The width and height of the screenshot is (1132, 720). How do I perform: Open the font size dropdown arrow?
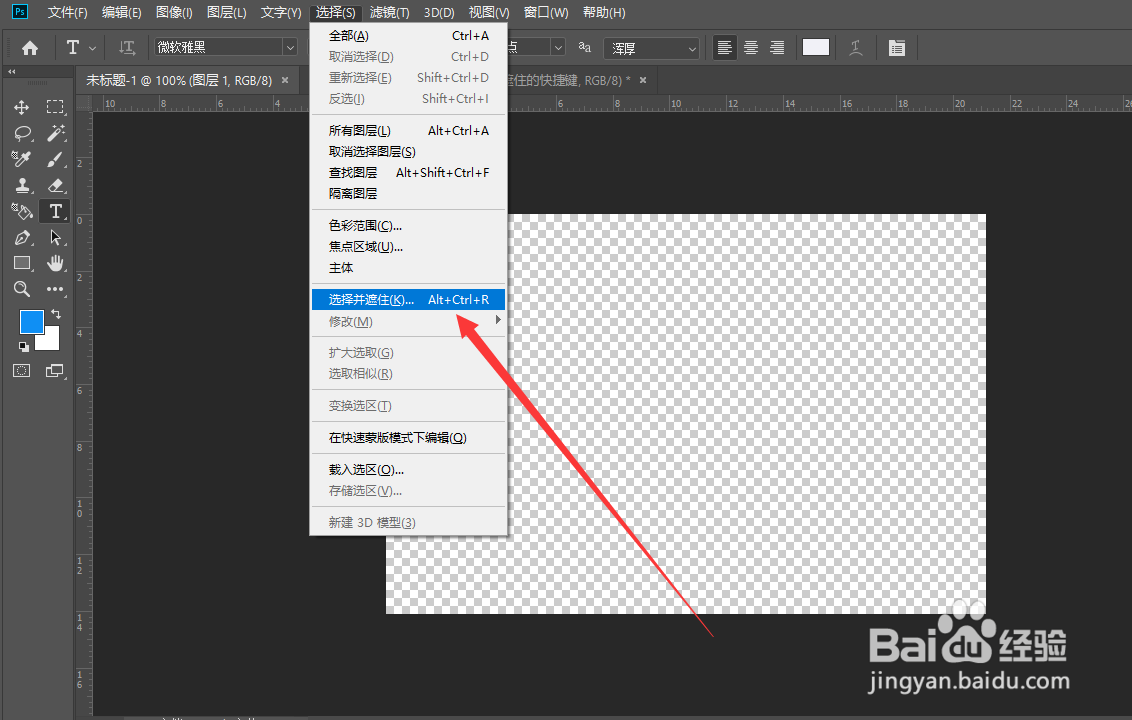click(557, 48)
